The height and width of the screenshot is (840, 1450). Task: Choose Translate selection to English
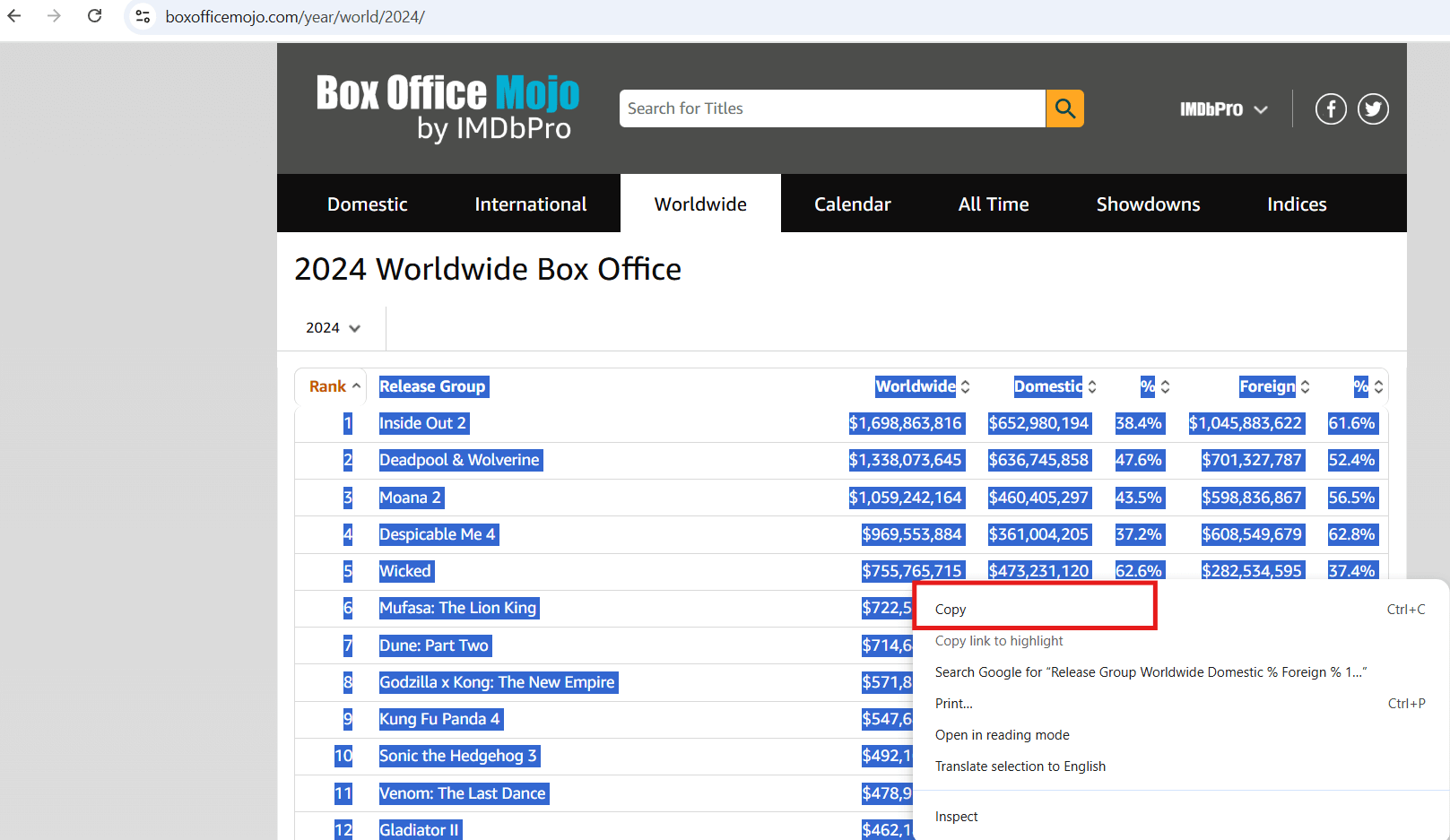coord(1180,766)
